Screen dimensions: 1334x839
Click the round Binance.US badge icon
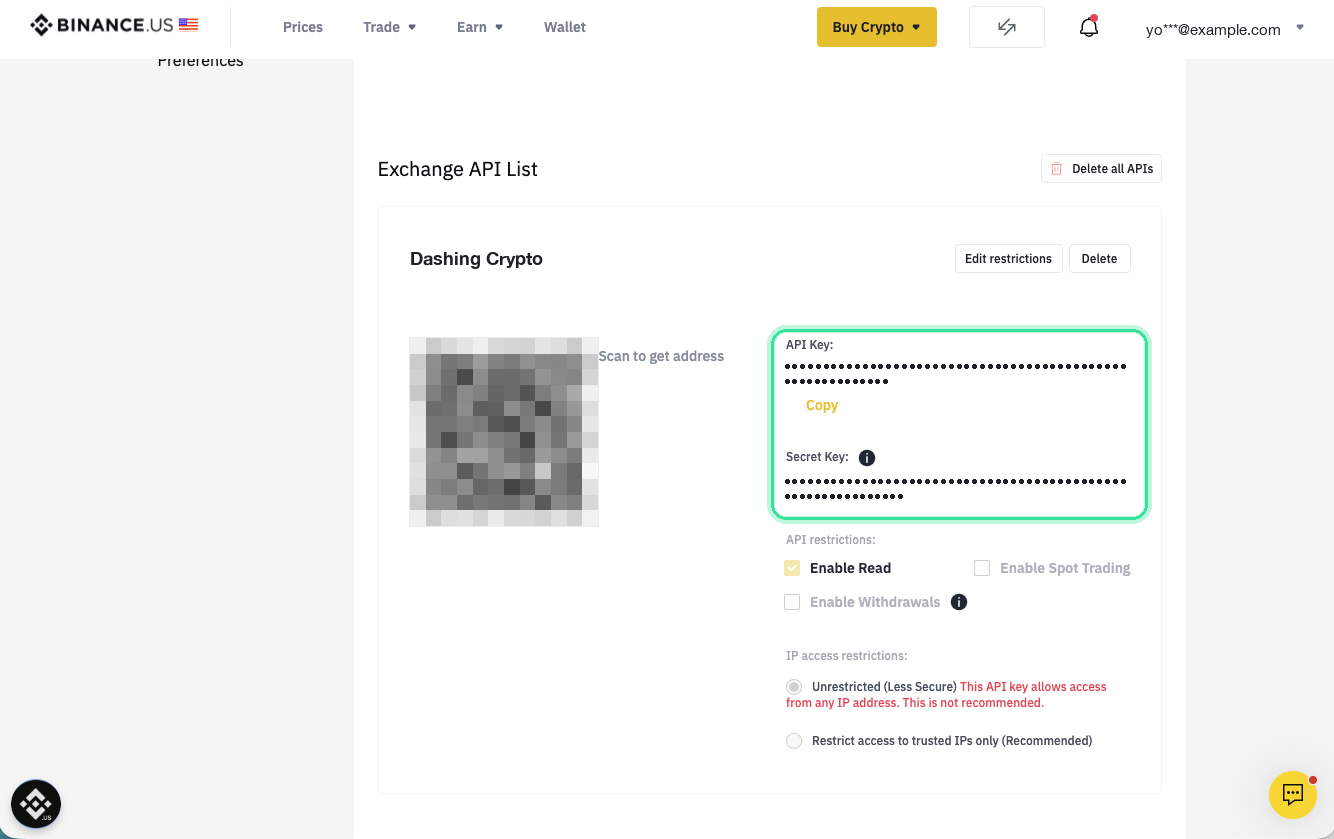[x=36, y=804]
